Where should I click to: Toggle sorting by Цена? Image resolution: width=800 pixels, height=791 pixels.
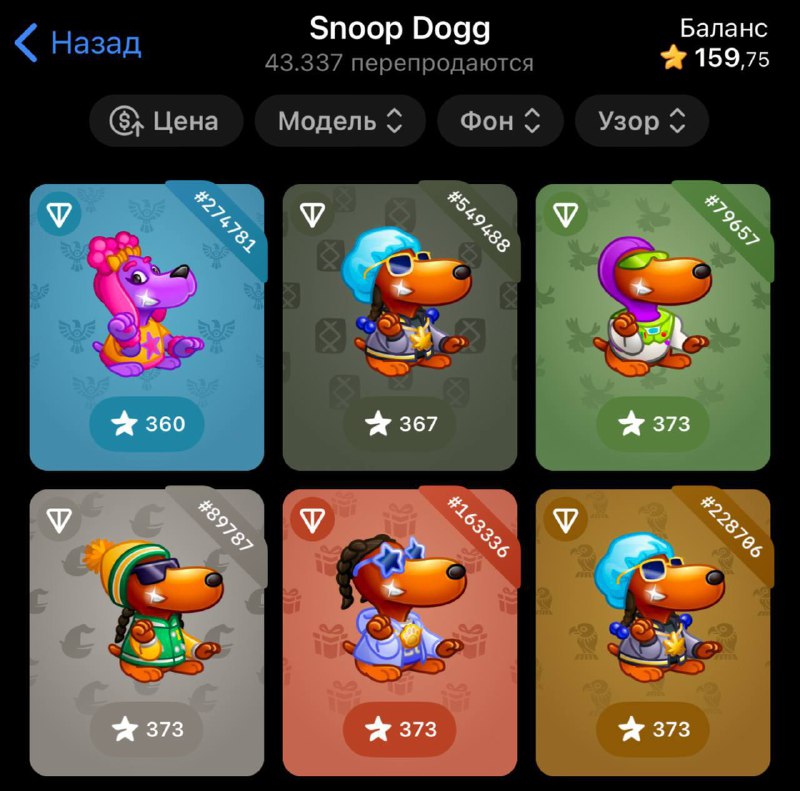point(166,121)
